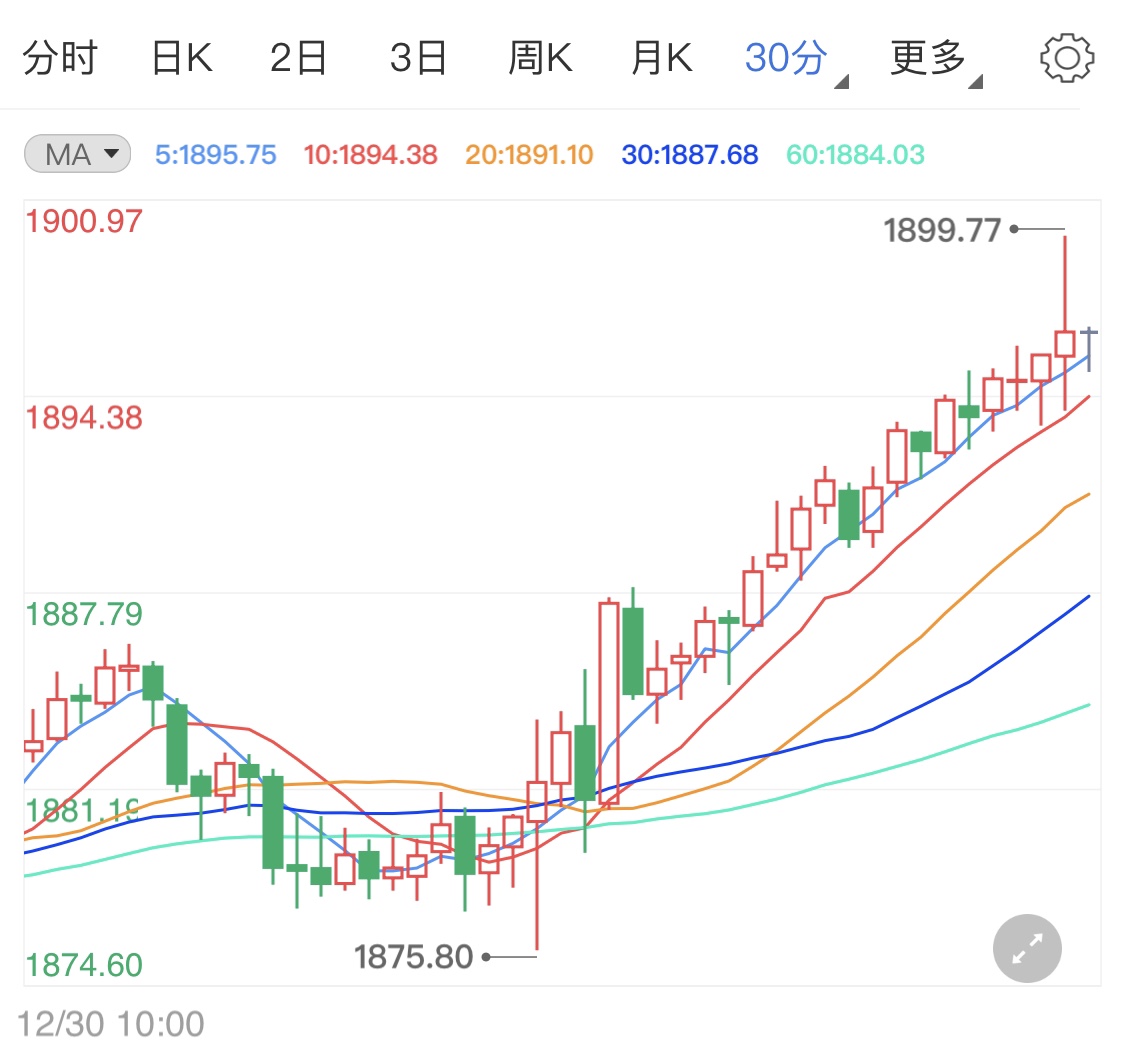
Task: Switch to the 月K tab
Action: (662, 58)
